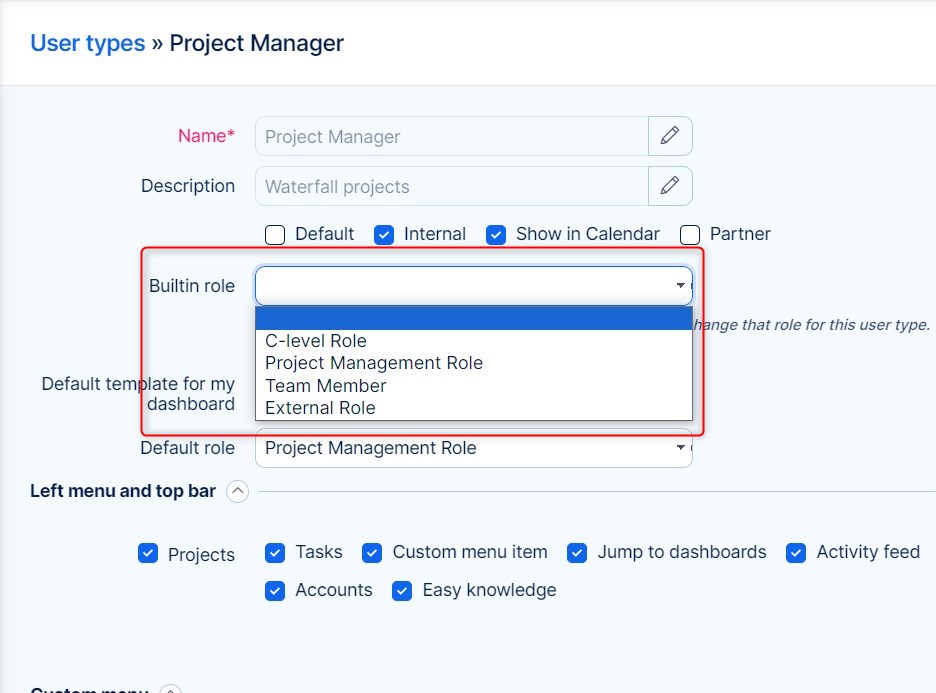The height and width of the screenshot is (693, 936).
Task: Click the Name input field
Action: point(451,136)
